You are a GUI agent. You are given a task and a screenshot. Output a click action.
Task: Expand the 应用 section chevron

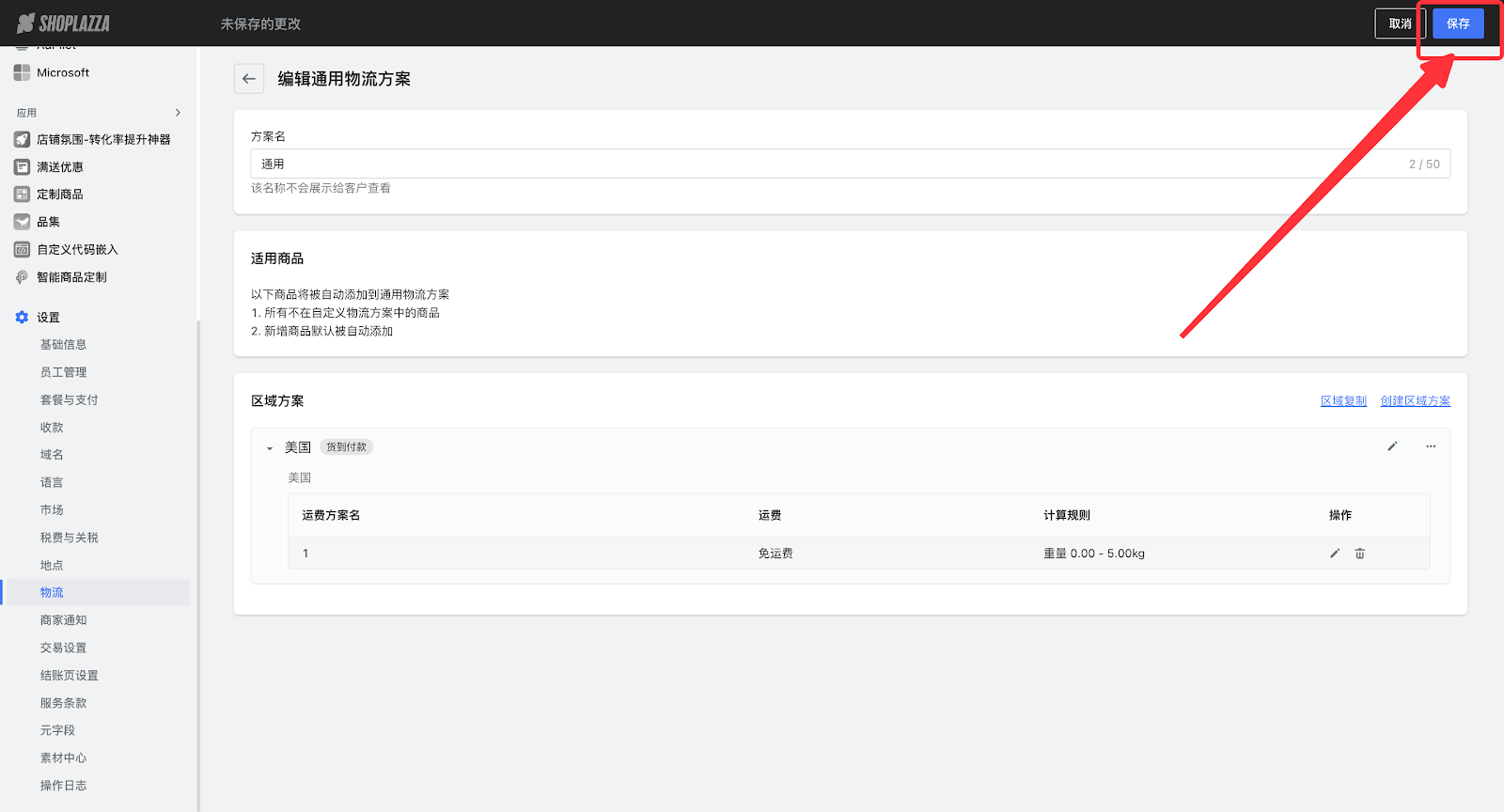[178, 113]
